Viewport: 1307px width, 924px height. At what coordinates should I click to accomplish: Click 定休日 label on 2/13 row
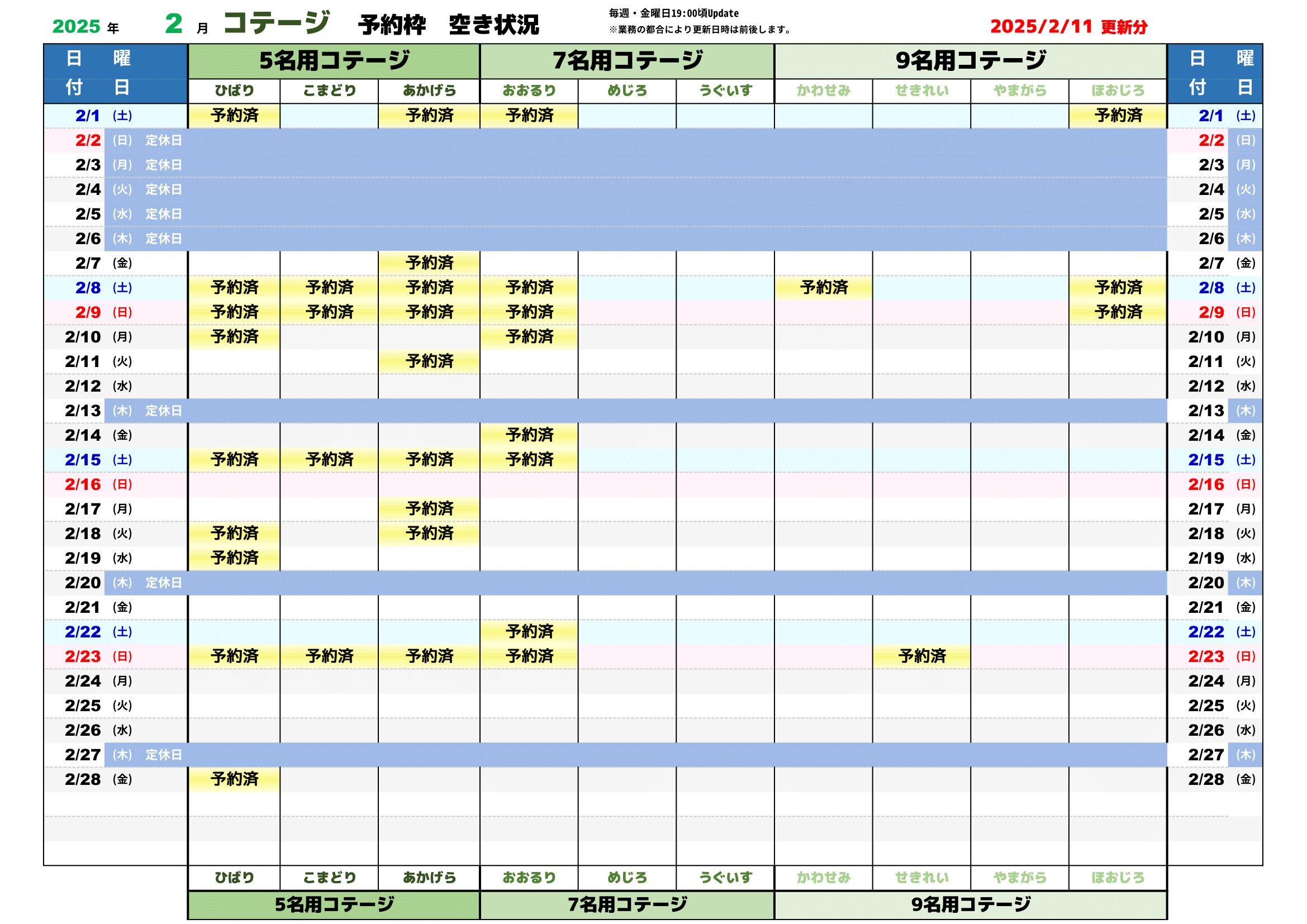(163, 411)
